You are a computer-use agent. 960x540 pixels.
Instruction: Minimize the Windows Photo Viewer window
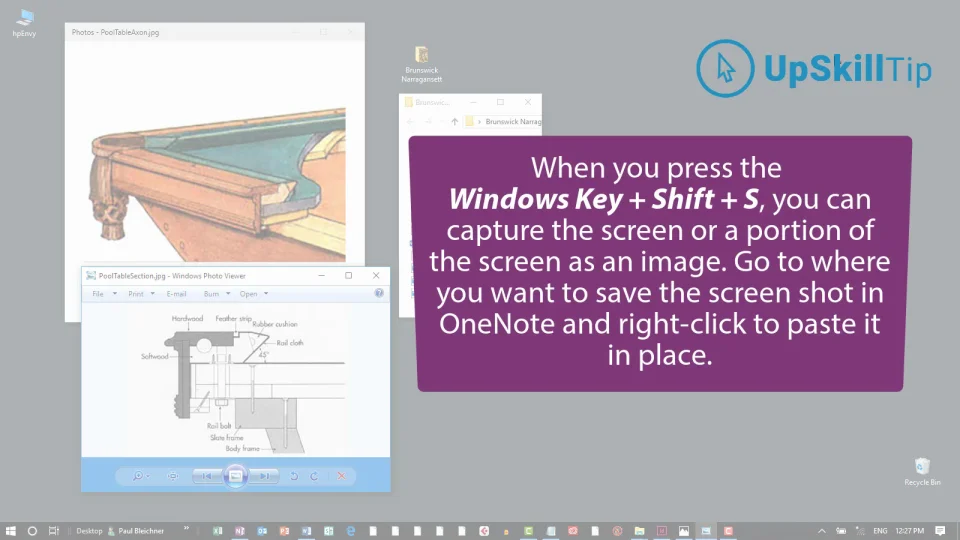coord(321,276)
